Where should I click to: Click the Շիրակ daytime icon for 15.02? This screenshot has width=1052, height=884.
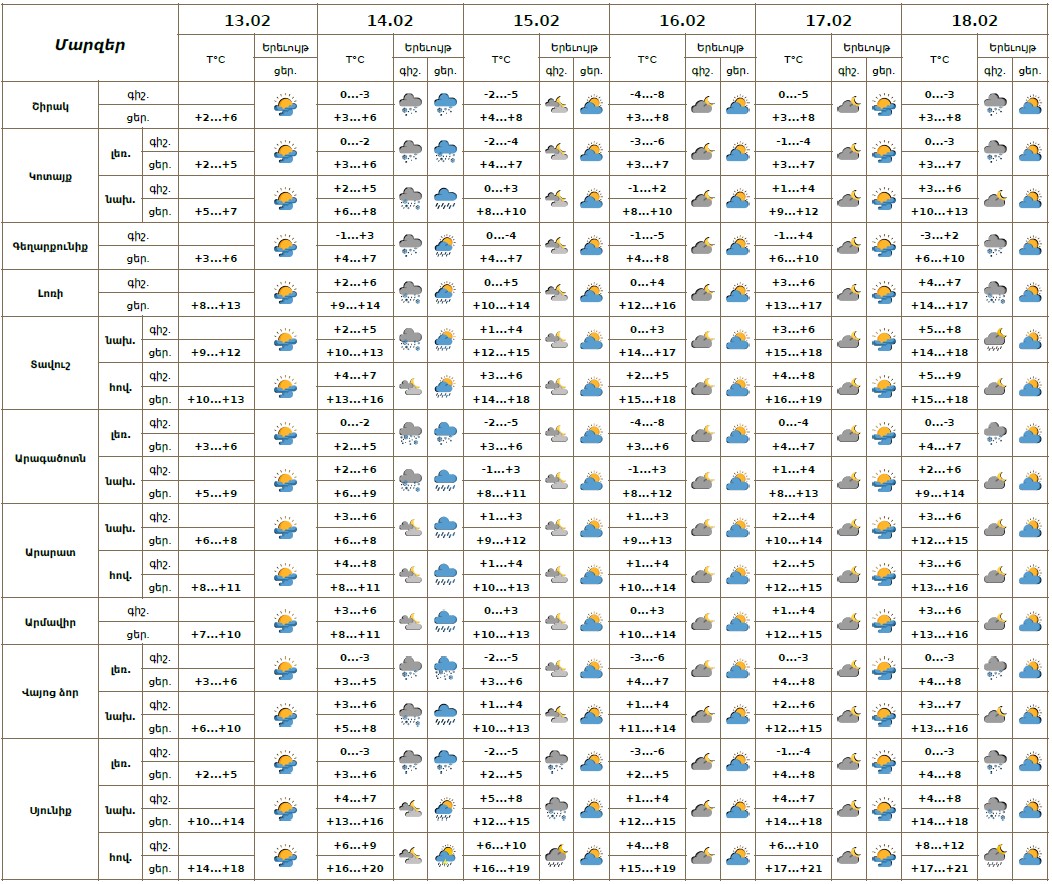(591, 105)
